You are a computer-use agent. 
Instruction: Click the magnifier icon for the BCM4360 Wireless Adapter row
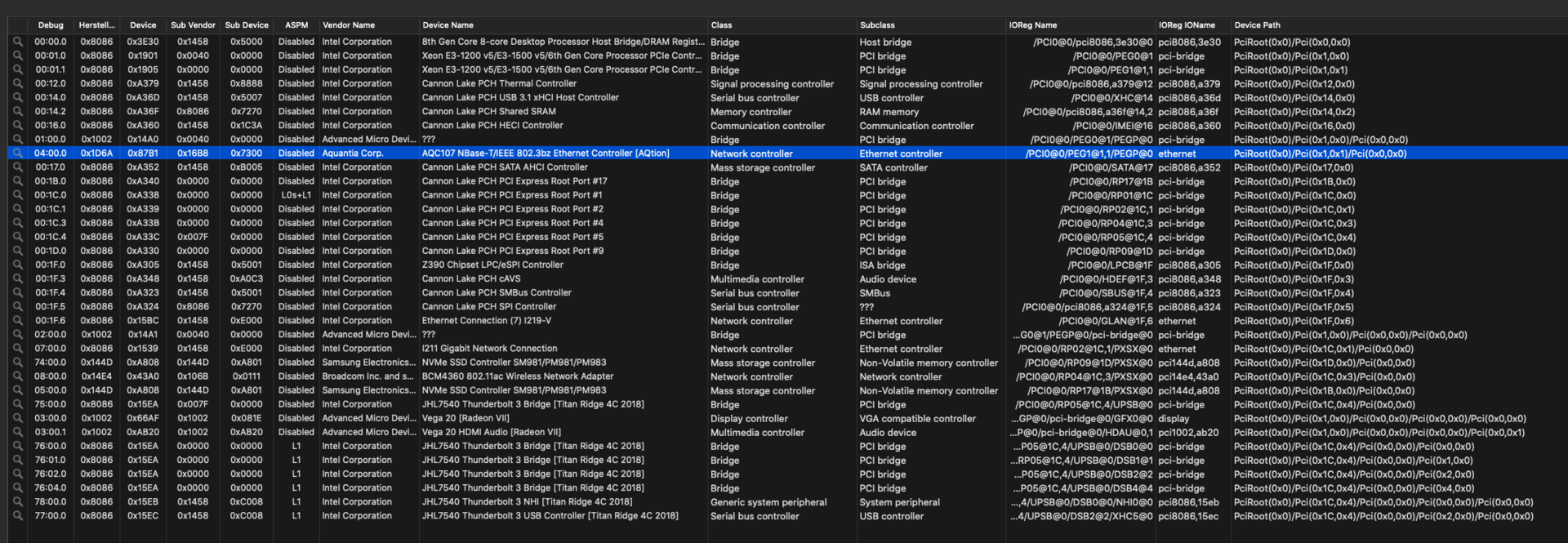pos(17,376)
